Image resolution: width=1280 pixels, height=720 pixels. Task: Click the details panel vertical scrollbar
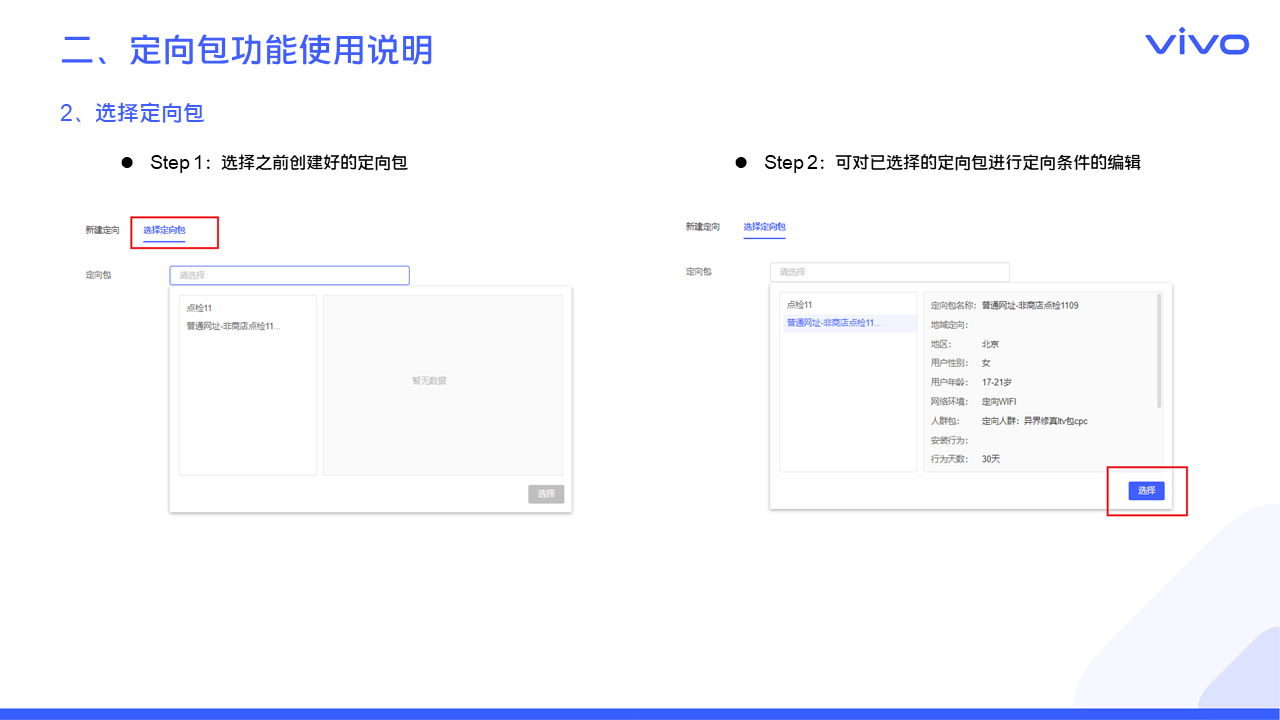tap(1159, 350)
